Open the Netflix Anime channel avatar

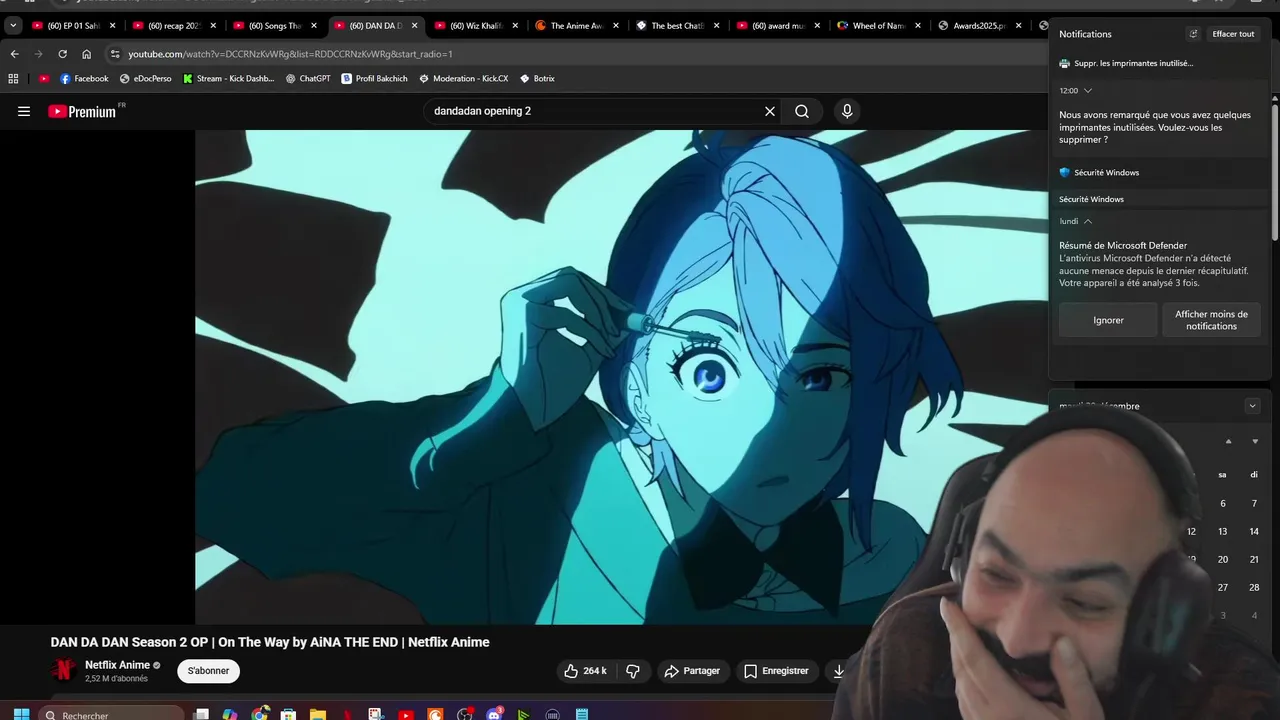coord(64,671)
